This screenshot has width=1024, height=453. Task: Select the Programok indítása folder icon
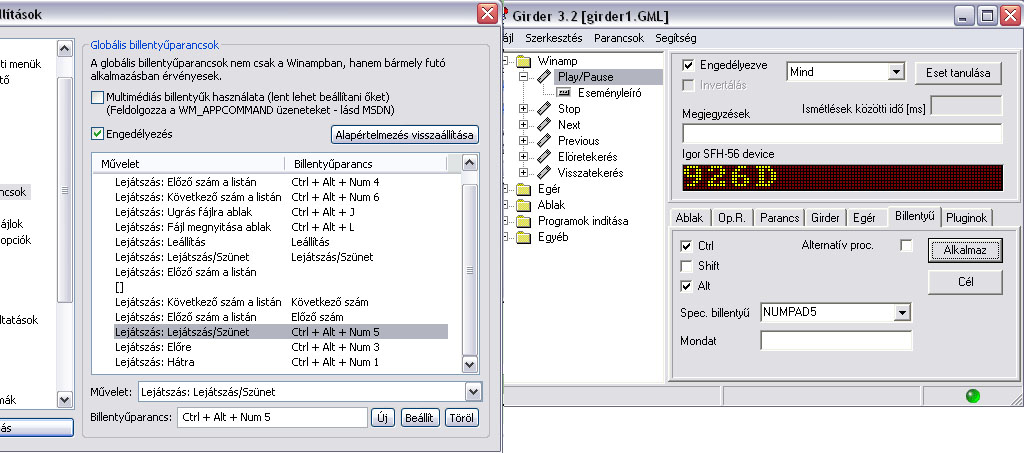pos(524,221)
